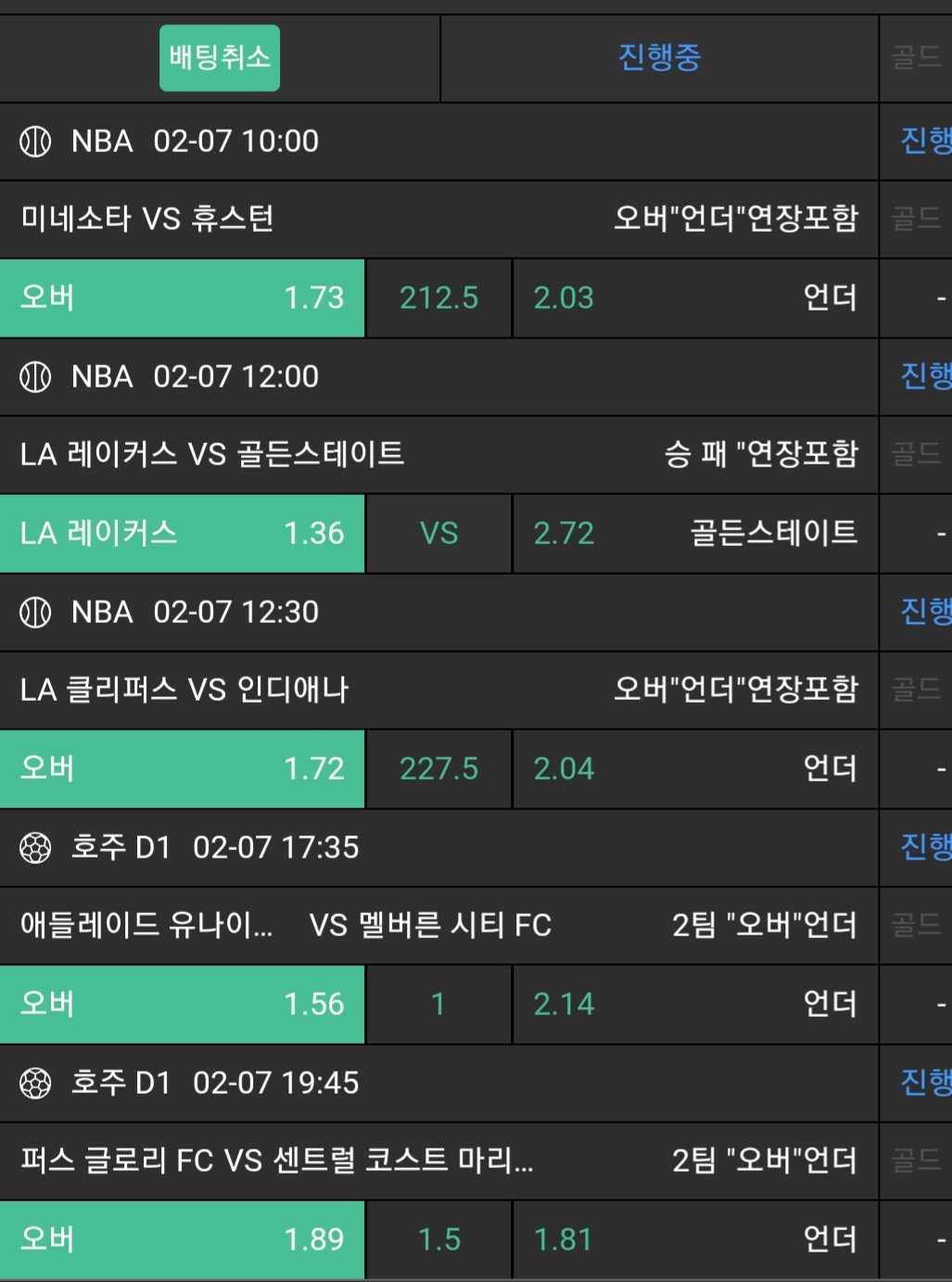Tap 오버 1.89 for 퍼스 글로리 FC match
The height and width of the screenshot is (1282, 952).
pos(183,1239)
